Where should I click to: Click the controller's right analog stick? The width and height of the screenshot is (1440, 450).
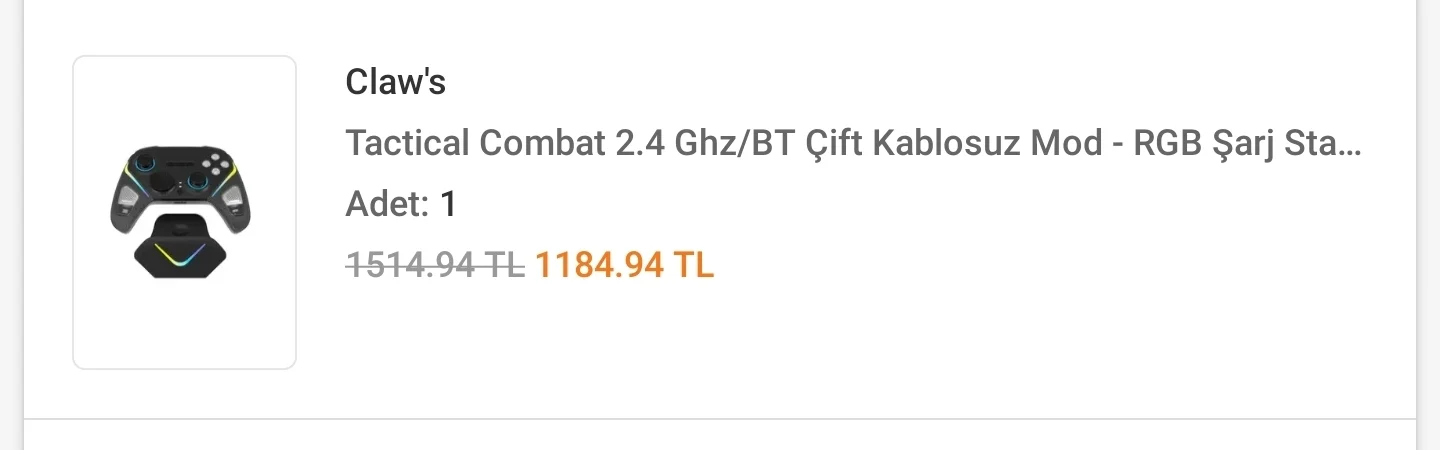point(196,183)
